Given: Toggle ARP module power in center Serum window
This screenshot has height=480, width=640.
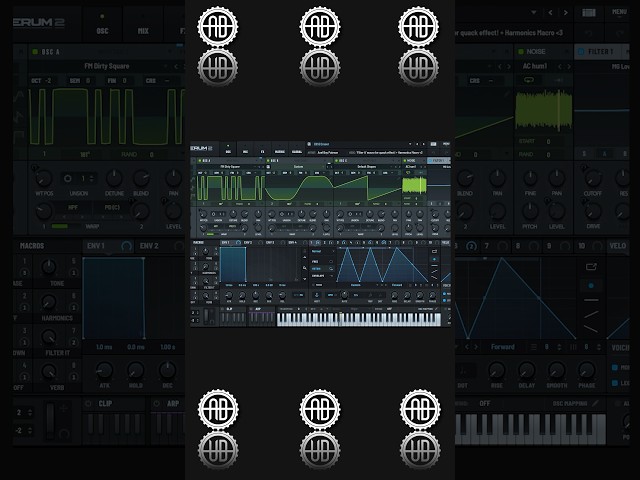Looking at the screenshot, I should 251,309.
